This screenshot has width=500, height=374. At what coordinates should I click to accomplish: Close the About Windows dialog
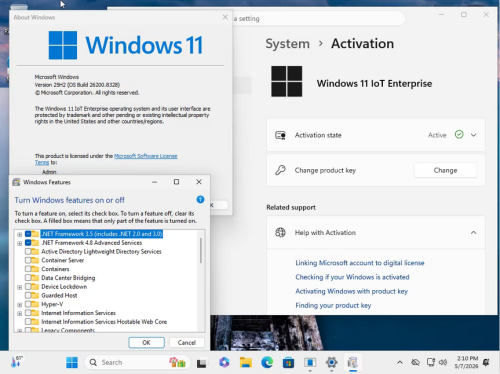pyautogui.click(x=225, y=17)
